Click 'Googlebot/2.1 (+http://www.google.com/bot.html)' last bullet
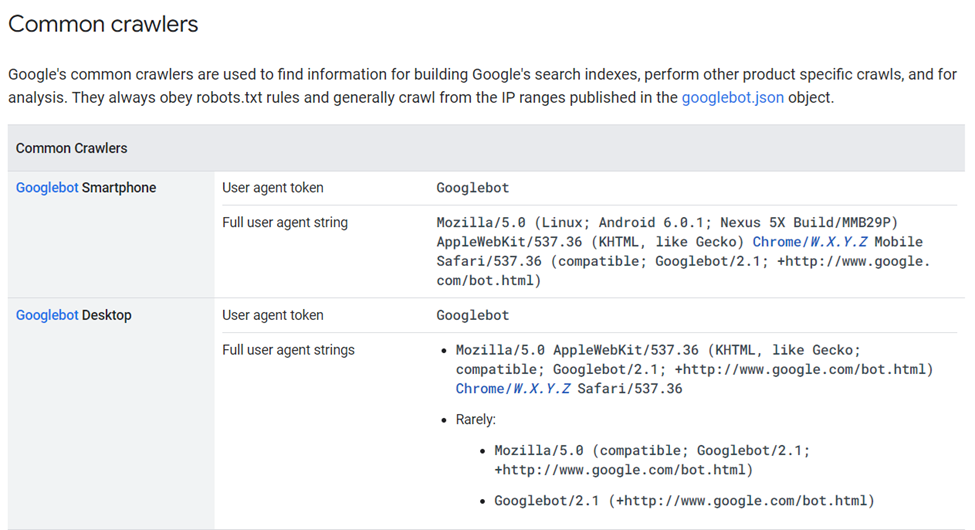The height and width of the screenshot is (530, 975). pos(684,501)
